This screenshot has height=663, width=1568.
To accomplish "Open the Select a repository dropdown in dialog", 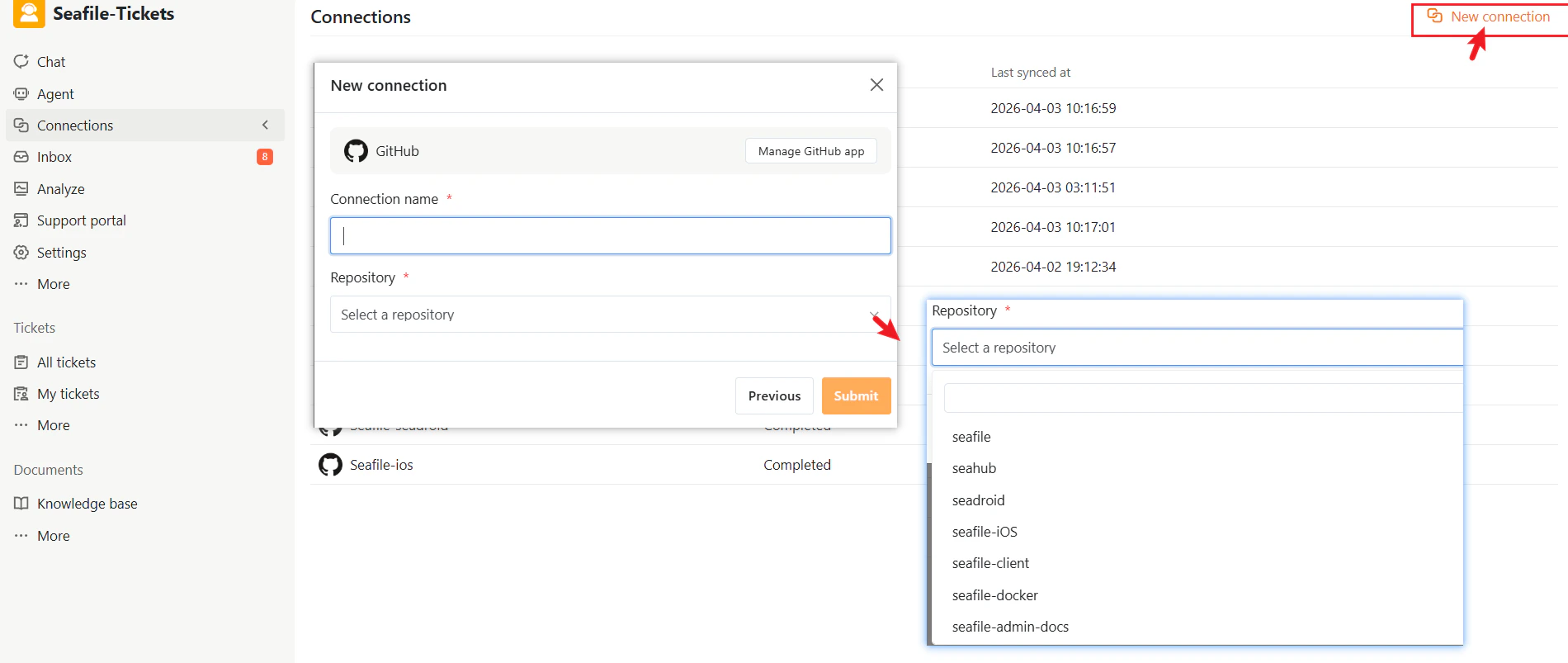I will click(x=610, y=314).
